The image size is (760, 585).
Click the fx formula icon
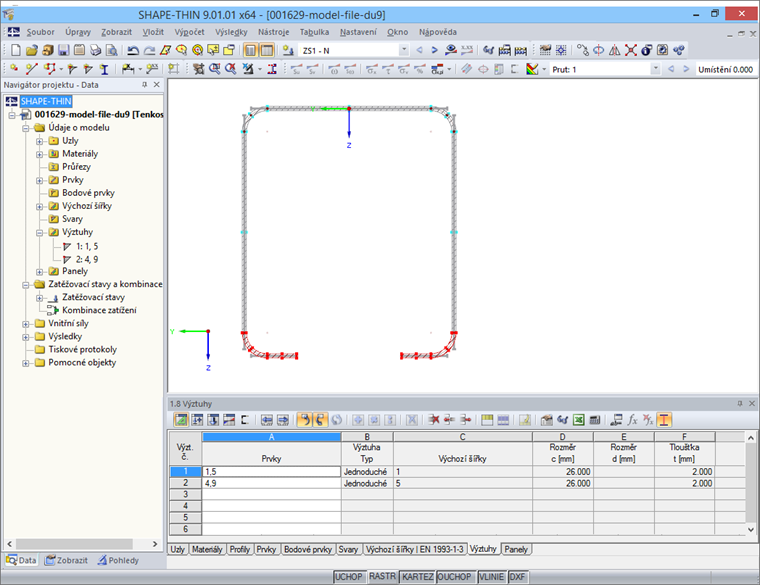click(632, 420)
